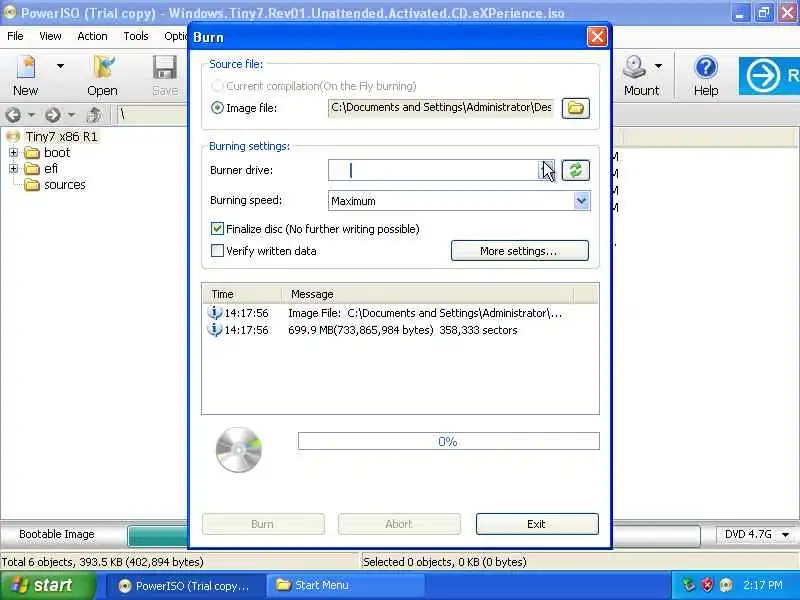Click the Bootable Image status label
The width and height of the screenshot is (800, 600).
[x=57, y=534]
